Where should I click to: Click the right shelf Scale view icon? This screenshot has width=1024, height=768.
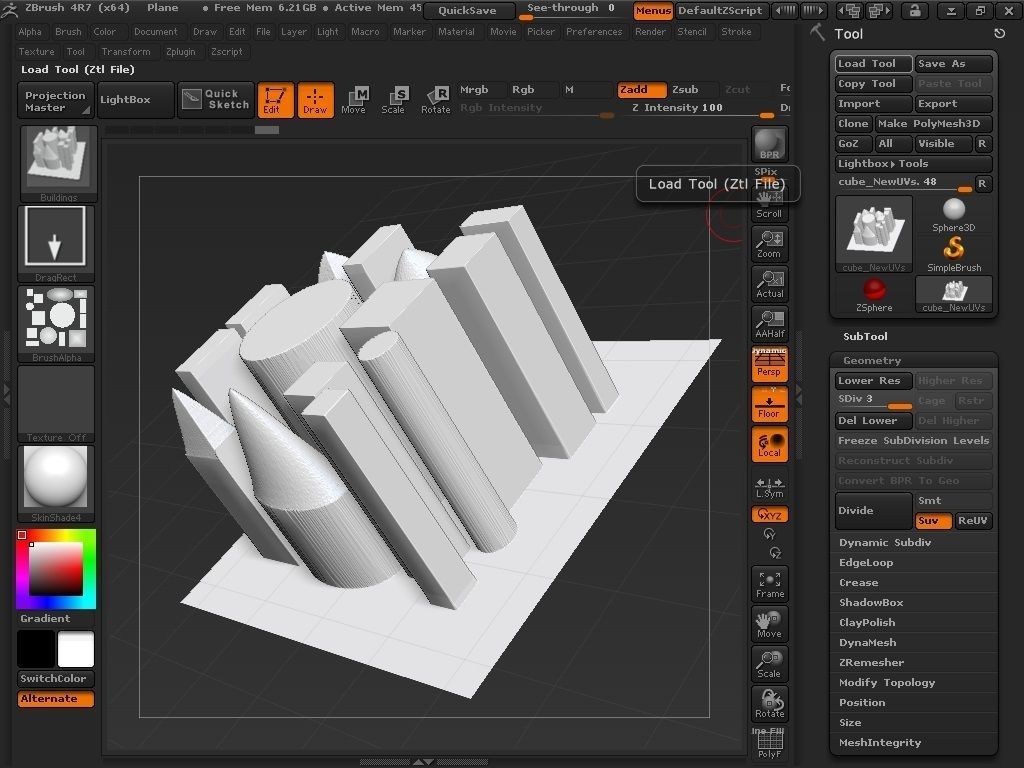[x=769, y=664]
